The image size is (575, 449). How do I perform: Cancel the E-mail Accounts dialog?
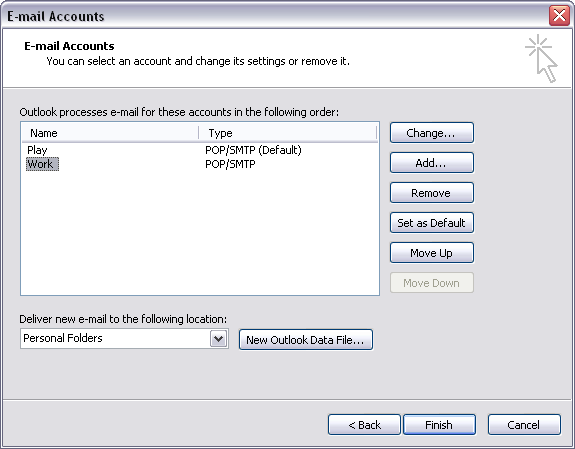pos(524,425)
